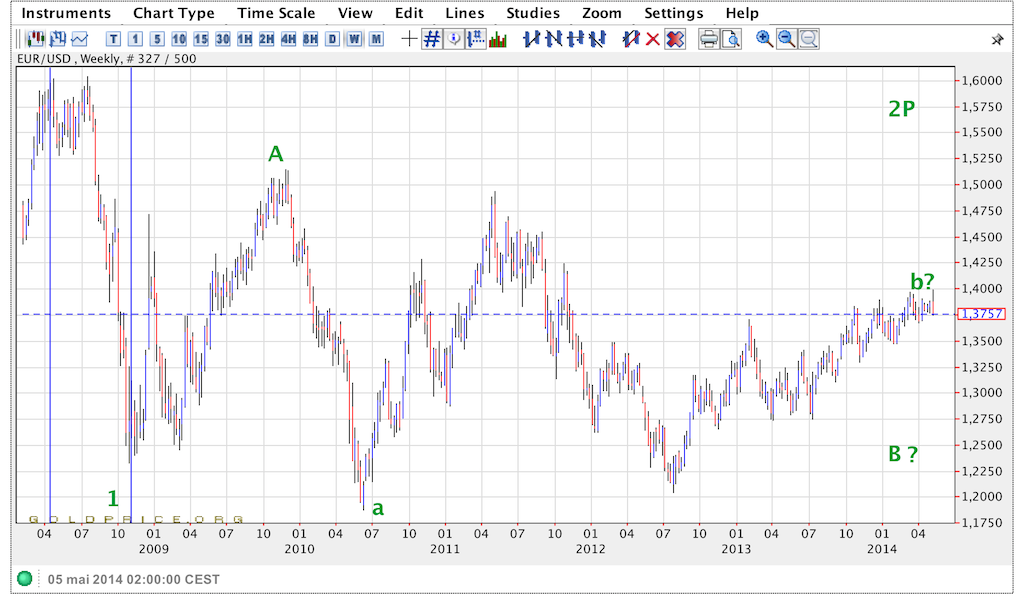The height and width of the screenshot is (602, 1024).
Task: Toggle the chart grid (#) button
Action: pos(432,39)
